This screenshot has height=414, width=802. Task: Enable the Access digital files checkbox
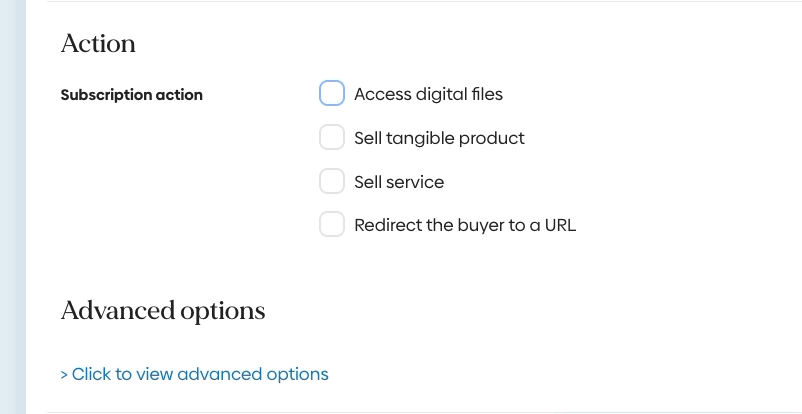pos(332,94)
